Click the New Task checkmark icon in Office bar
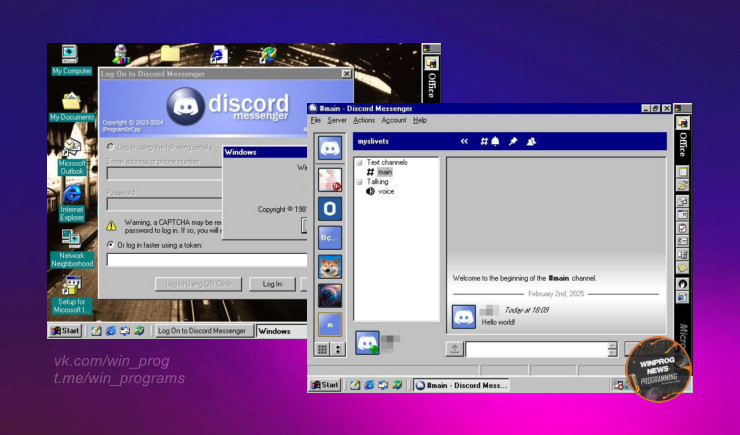Viewport: 740px width, 435px height. click(683, 228)
